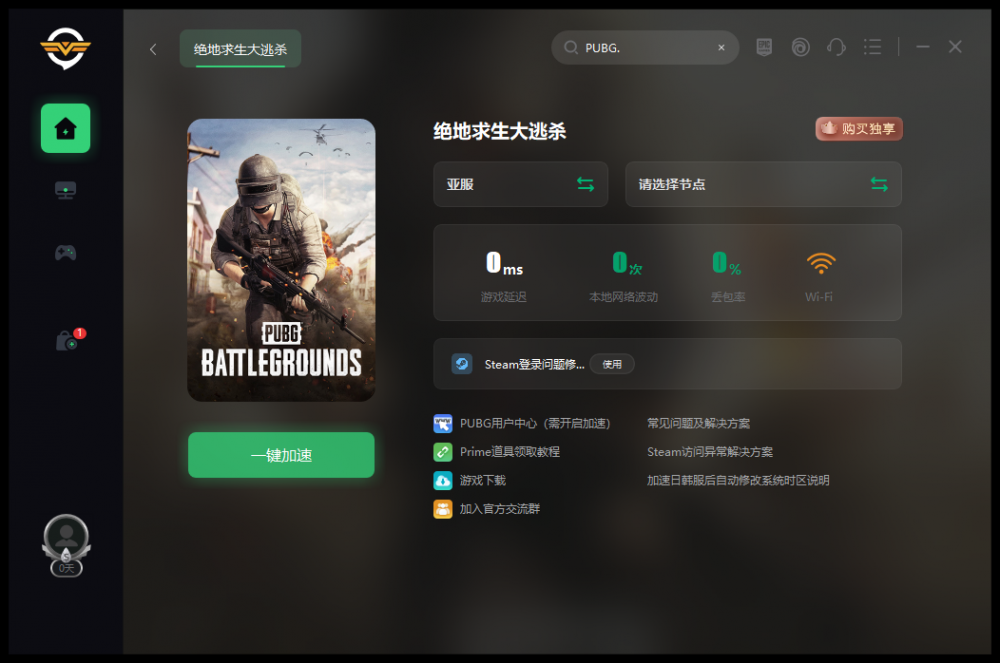
Task: Close the accelerator window
Action: 955,47
